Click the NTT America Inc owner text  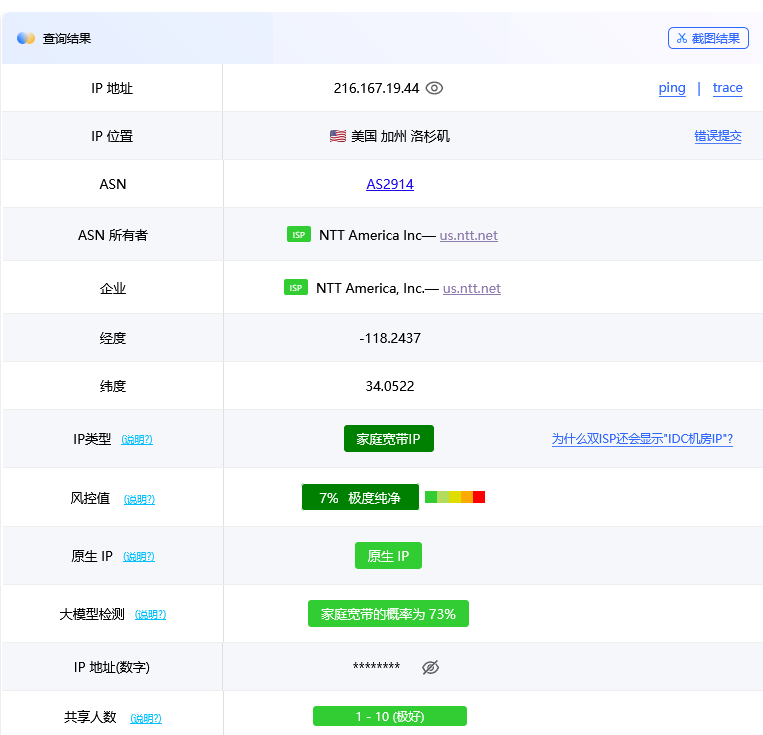pos(370,235)
